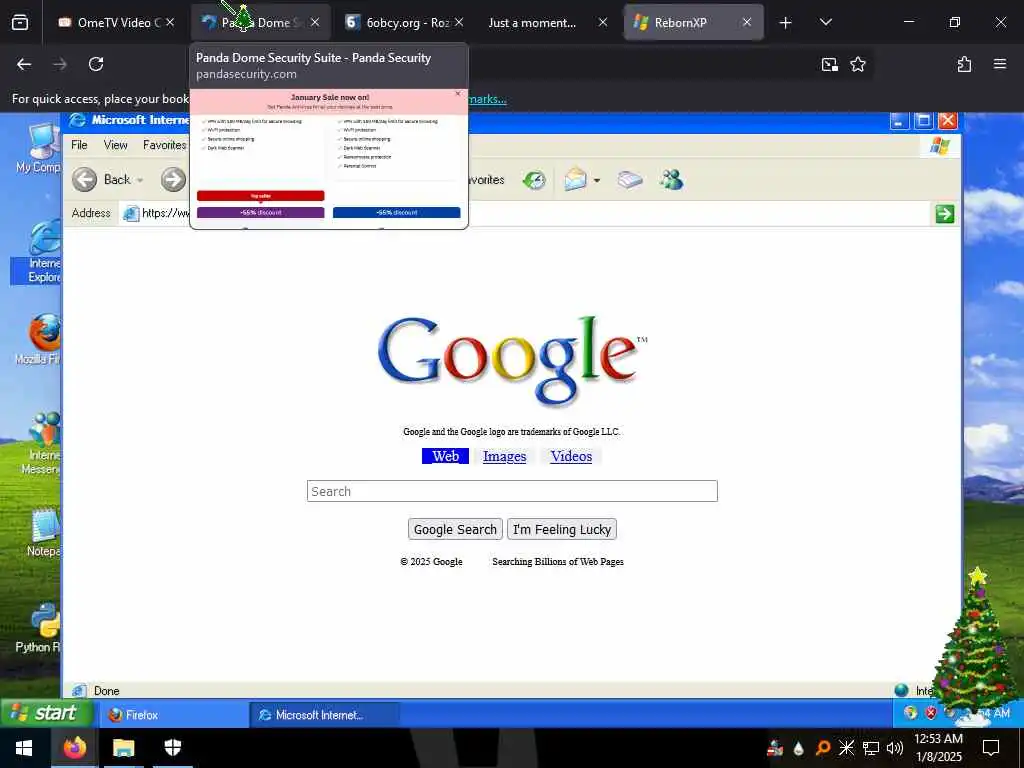Open the volume speaker tray icon
Image resolution: width=1024 pixels, height=768 pixels.
tap(895, 748)
